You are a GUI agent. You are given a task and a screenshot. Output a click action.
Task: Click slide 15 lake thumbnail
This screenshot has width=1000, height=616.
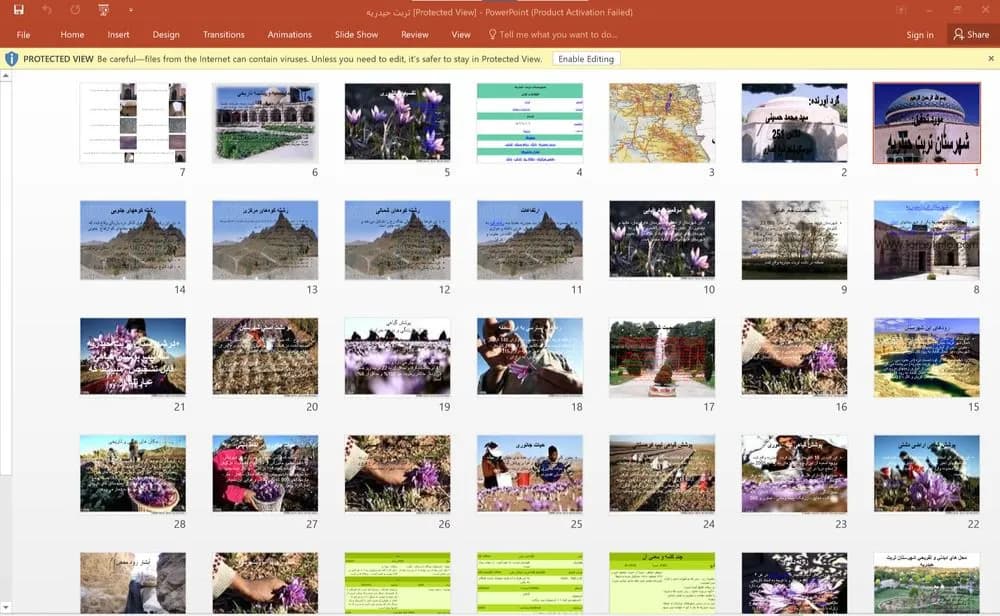[927, 357]
